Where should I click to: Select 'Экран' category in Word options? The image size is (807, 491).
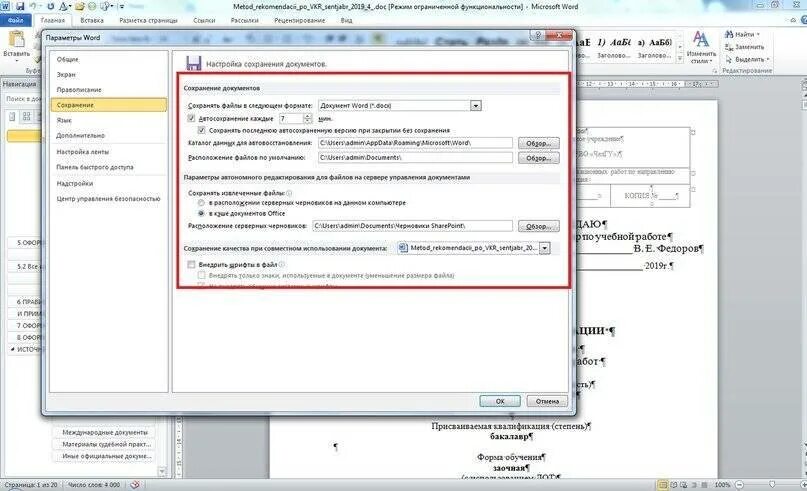click(109, 75)
